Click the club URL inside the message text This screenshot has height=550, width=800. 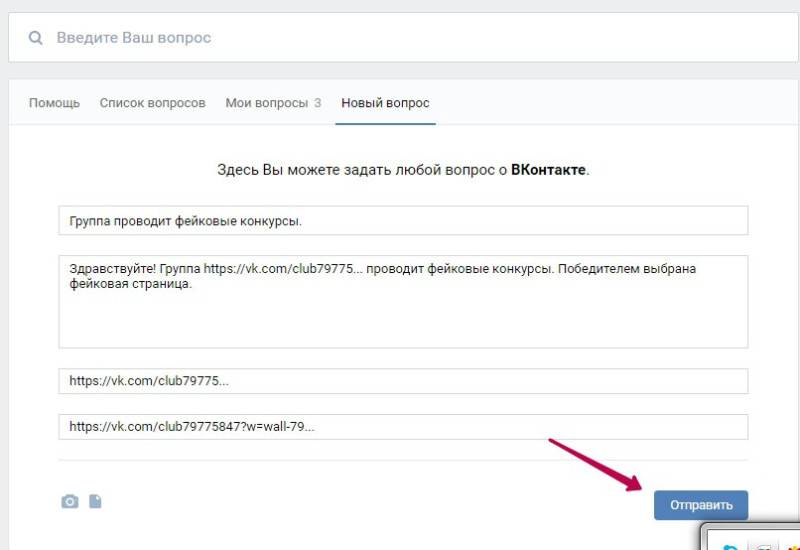[279, 269]
